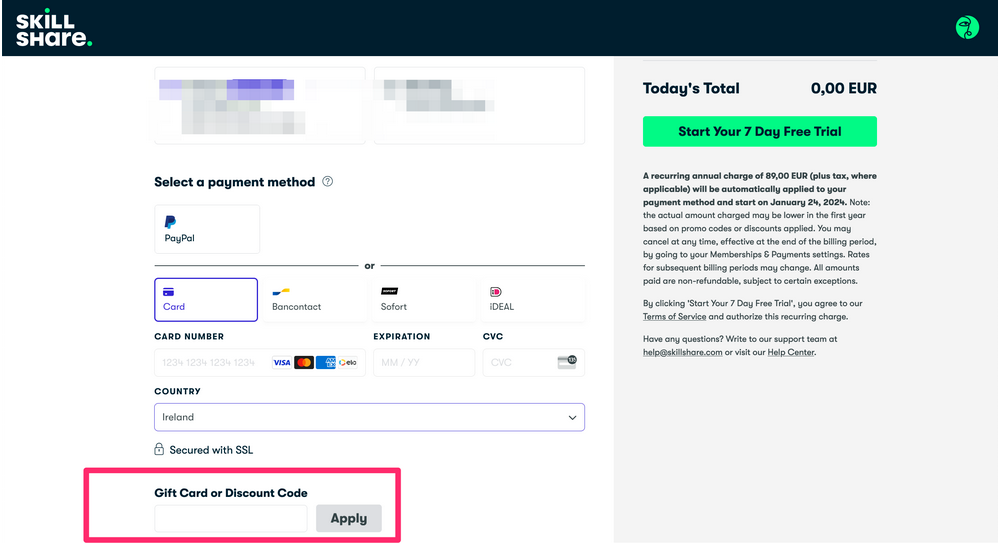Click the help icon beside payment method
Image resolution: width=998 pixels, height=543 pixels.
(328, 182)
